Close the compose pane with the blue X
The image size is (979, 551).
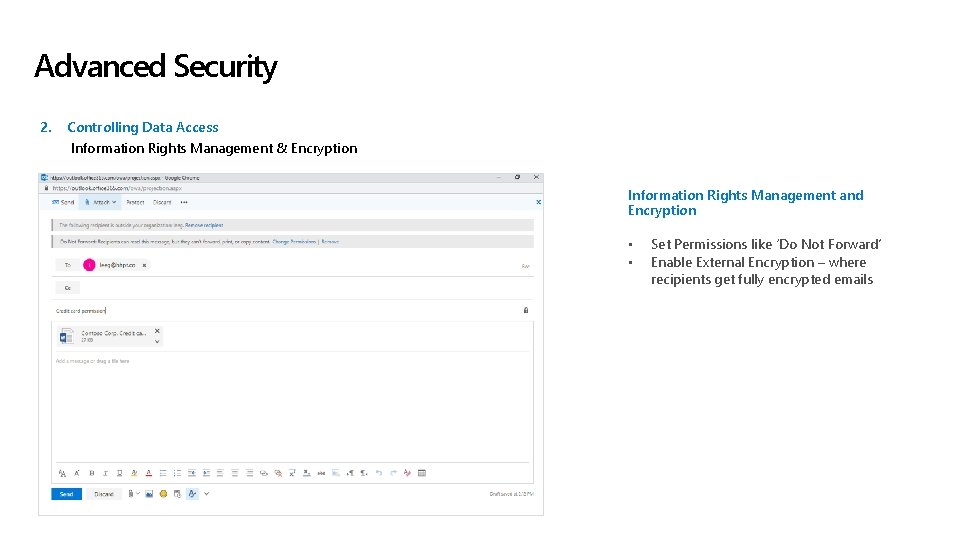click(x=538, y=202)
